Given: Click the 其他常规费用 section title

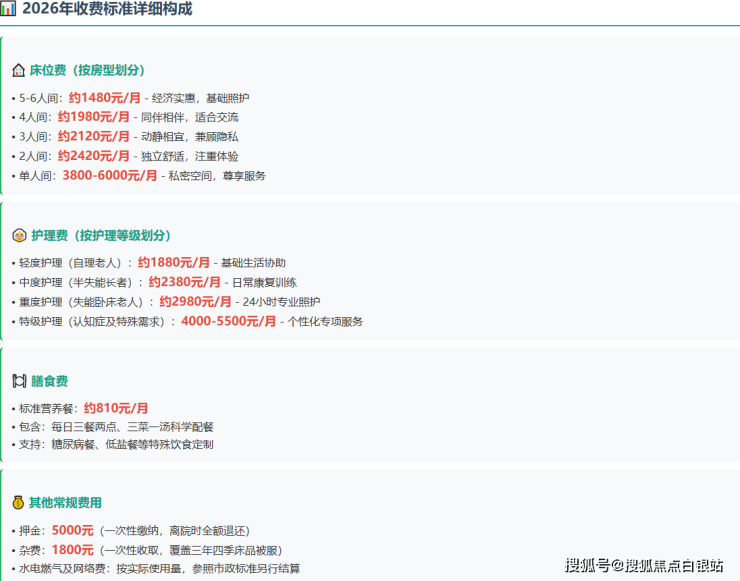Looking at the screenshot, I should (66, 503).
